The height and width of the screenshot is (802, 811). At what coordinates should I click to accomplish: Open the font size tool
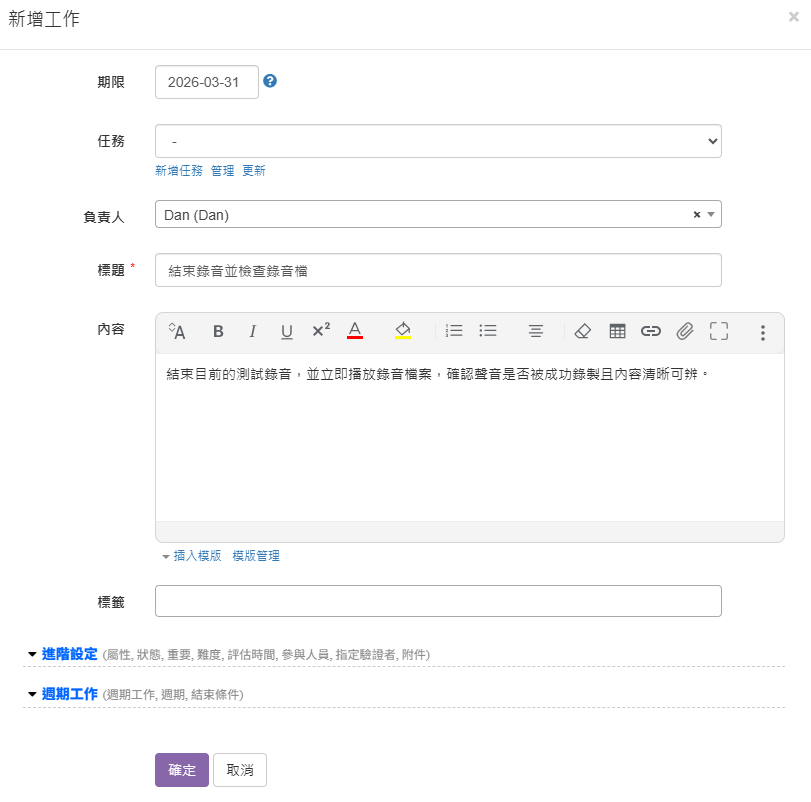[177, 331]
